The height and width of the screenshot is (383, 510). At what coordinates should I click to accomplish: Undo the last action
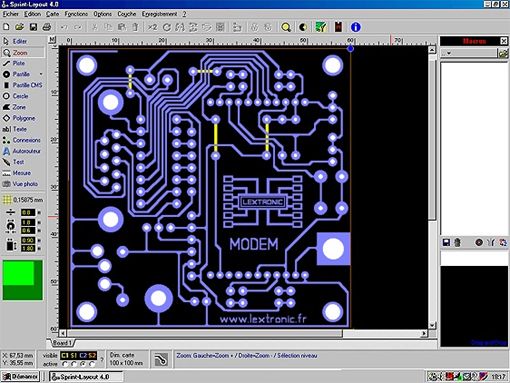click(64, 27)
